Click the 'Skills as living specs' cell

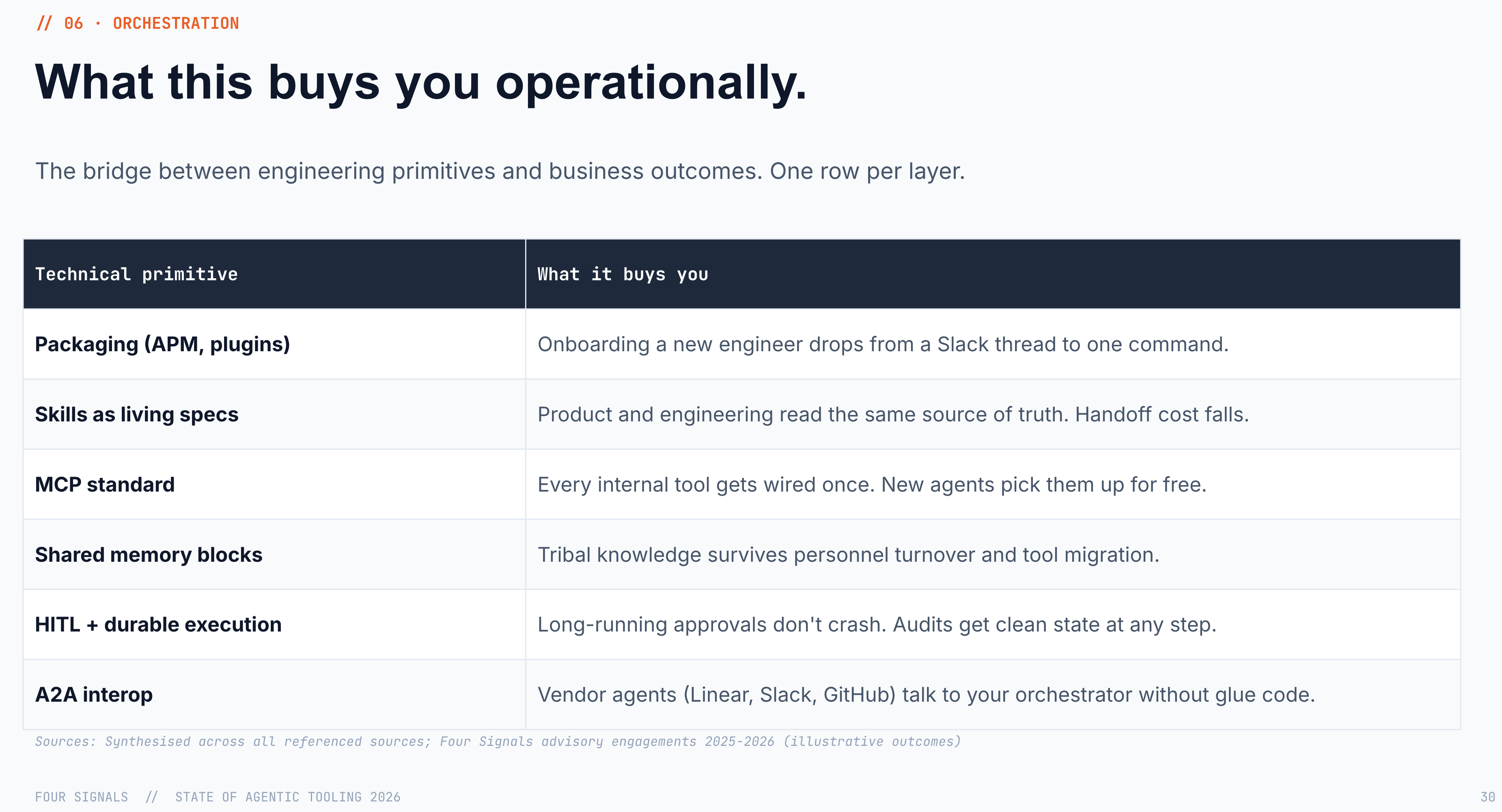tap(274, 415)
